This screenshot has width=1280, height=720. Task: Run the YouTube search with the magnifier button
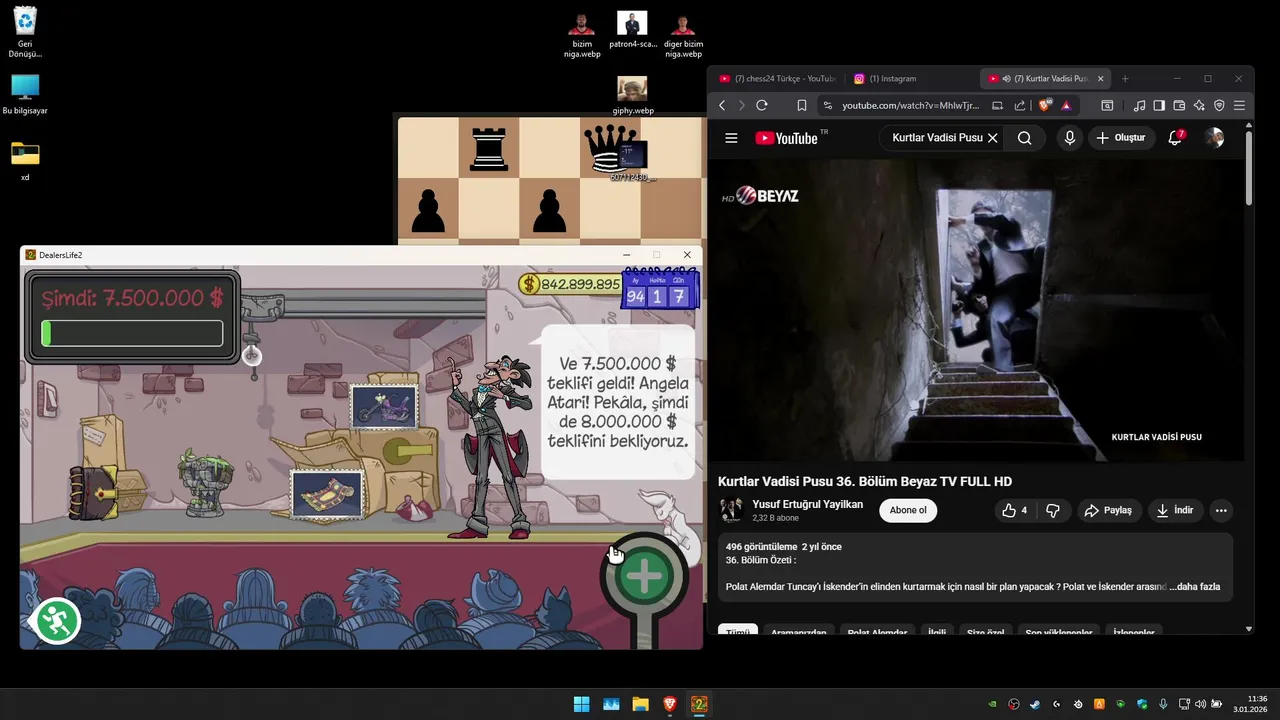tap(1024, 138)
